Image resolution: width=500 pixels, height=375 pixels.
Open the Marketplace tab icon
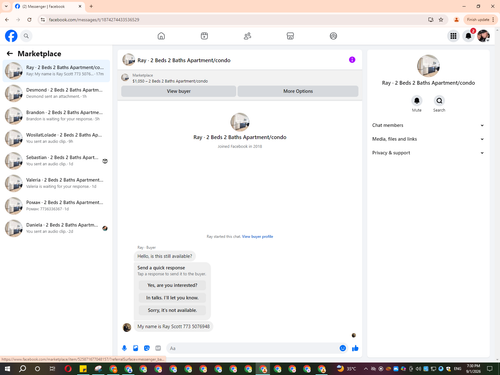(290, 36)
